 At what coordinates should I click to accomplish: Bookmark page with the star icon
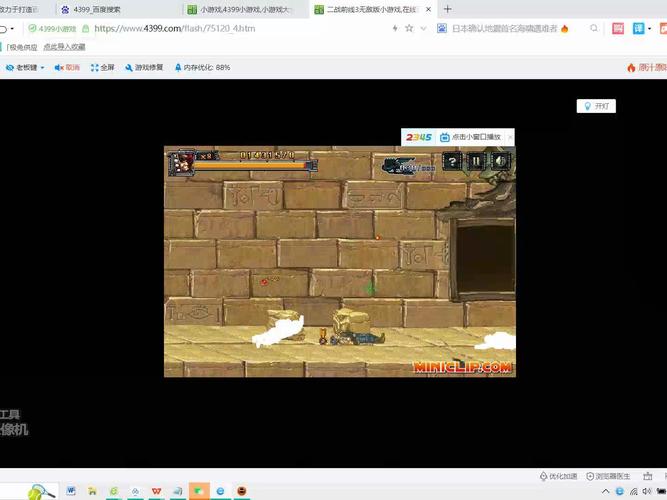click(409, 29)
